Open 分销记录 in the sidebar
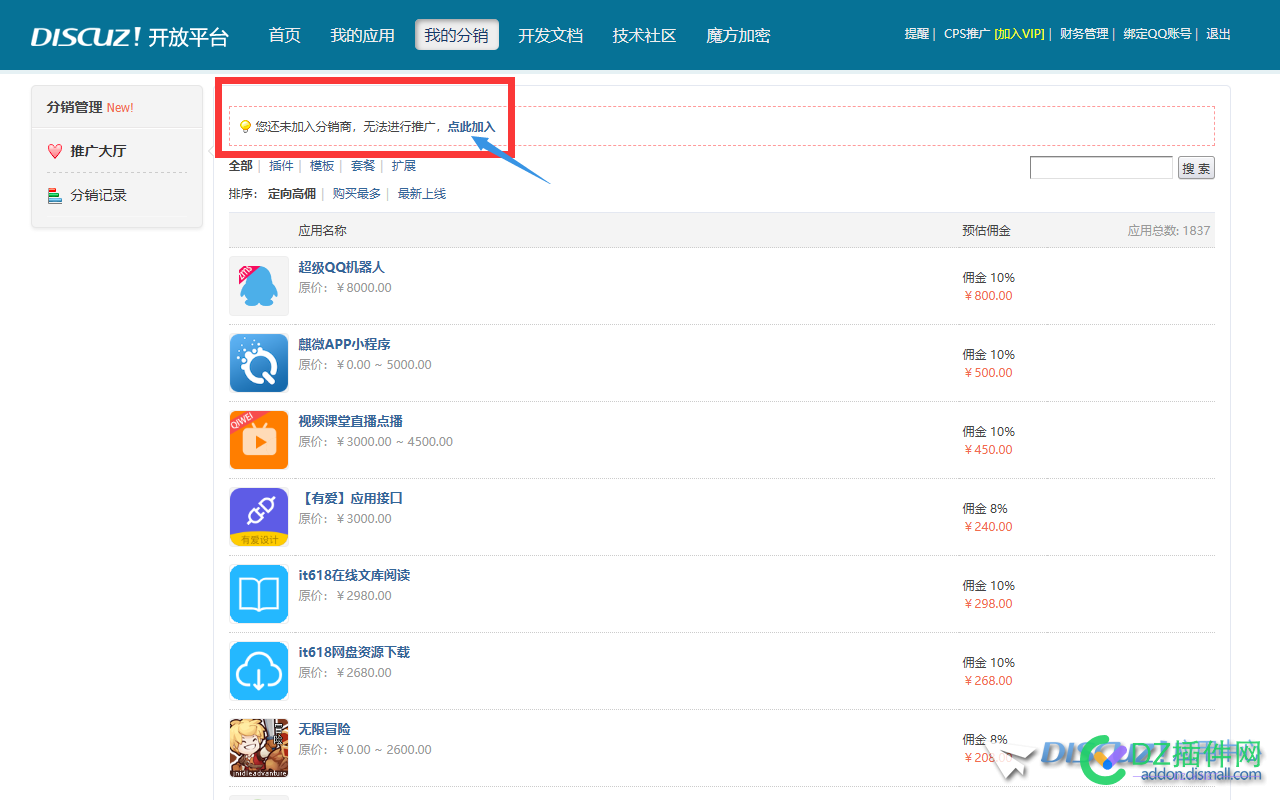1280x800 pixels. pyautogui.click(x=98, y=195)
